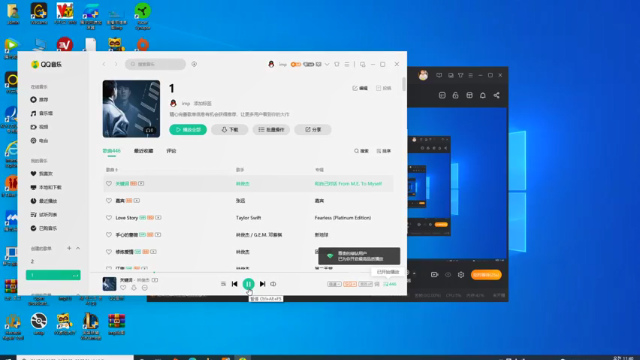Toggle the heart on the first song row
Screen dimensions: 640x360
click(x=109, y=184)
